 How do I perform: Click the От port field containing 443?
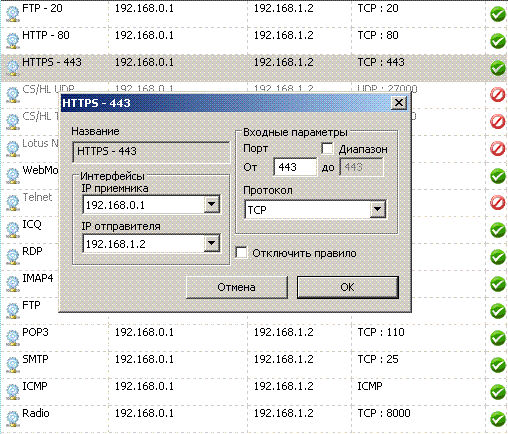tap(295, 167)
